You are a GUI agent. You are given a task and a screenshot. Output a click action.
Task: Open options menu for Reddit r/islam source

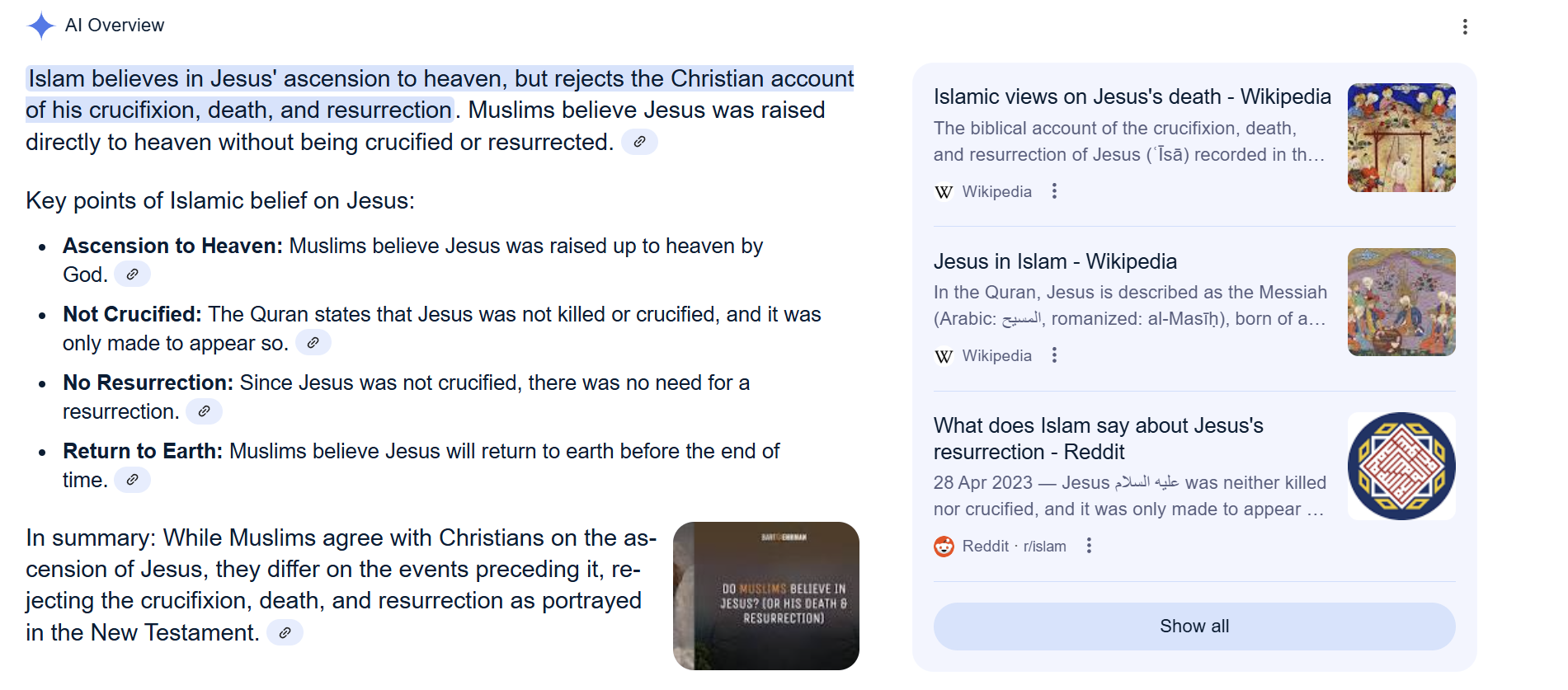tap(1089, 546)
